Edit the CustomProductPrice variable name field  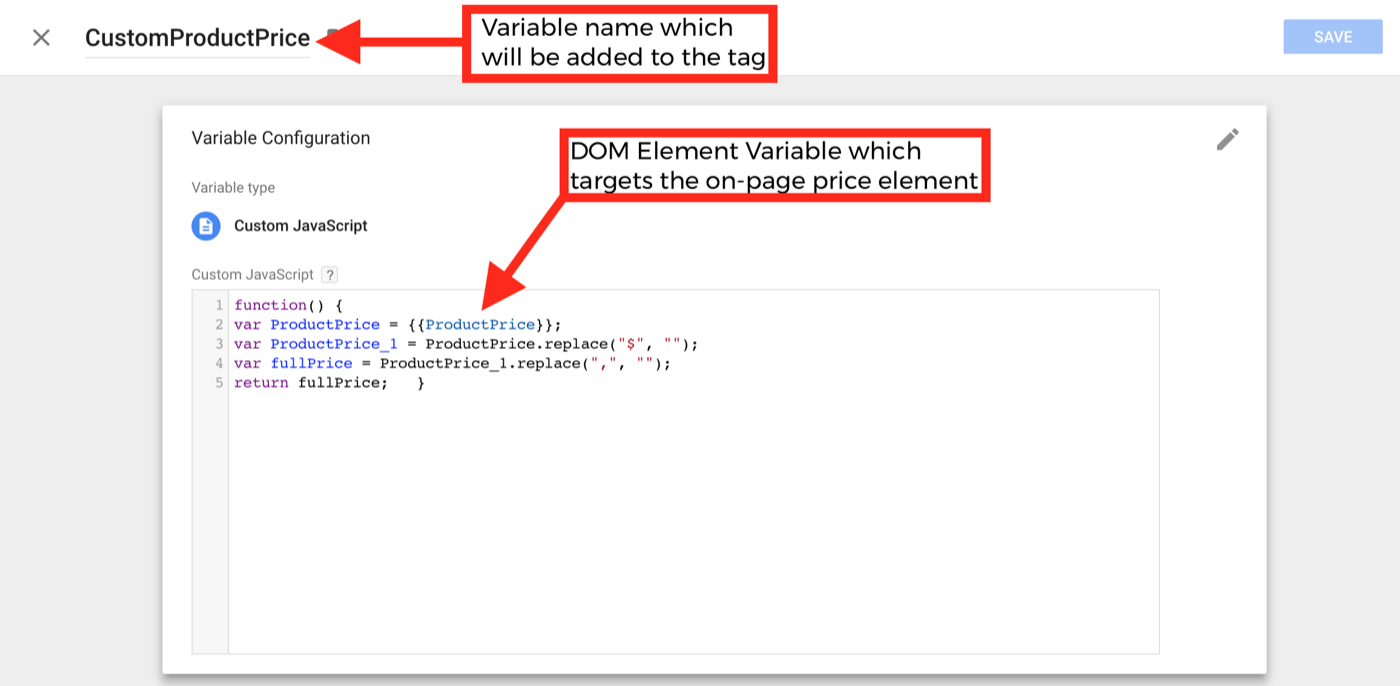click(197, 38)
